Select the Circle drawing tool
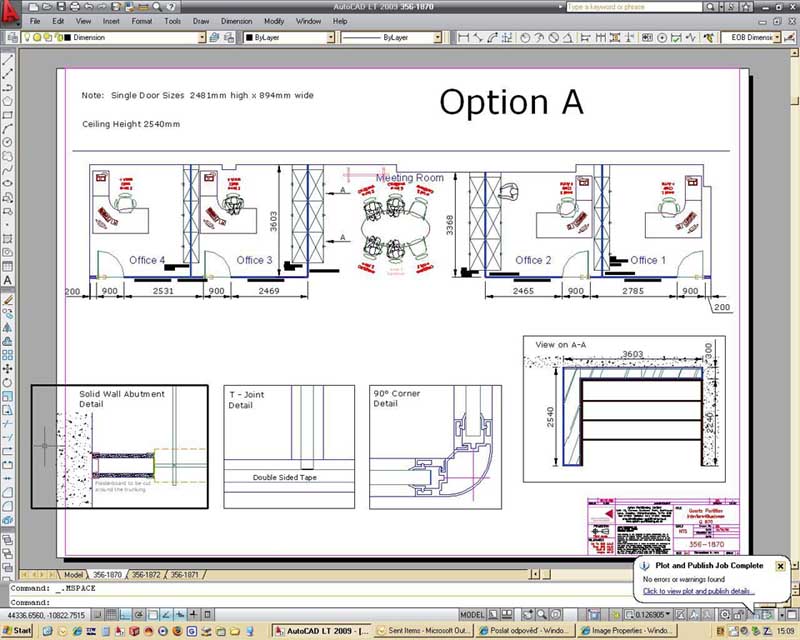This screenshot has height=640, width=800. pyautogui.click(x=8, y=142)
